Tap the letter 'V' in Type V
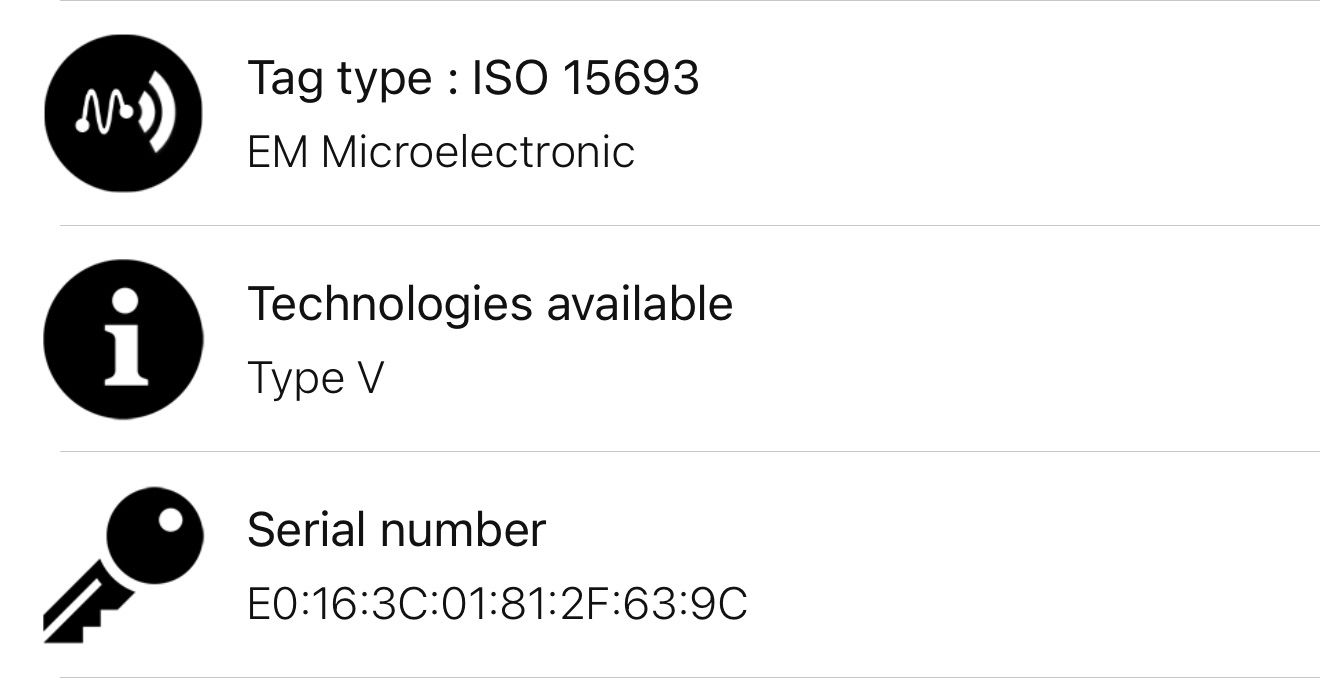Image resolution: width=1320 pixels, height=689 pixels. [369, 378]
